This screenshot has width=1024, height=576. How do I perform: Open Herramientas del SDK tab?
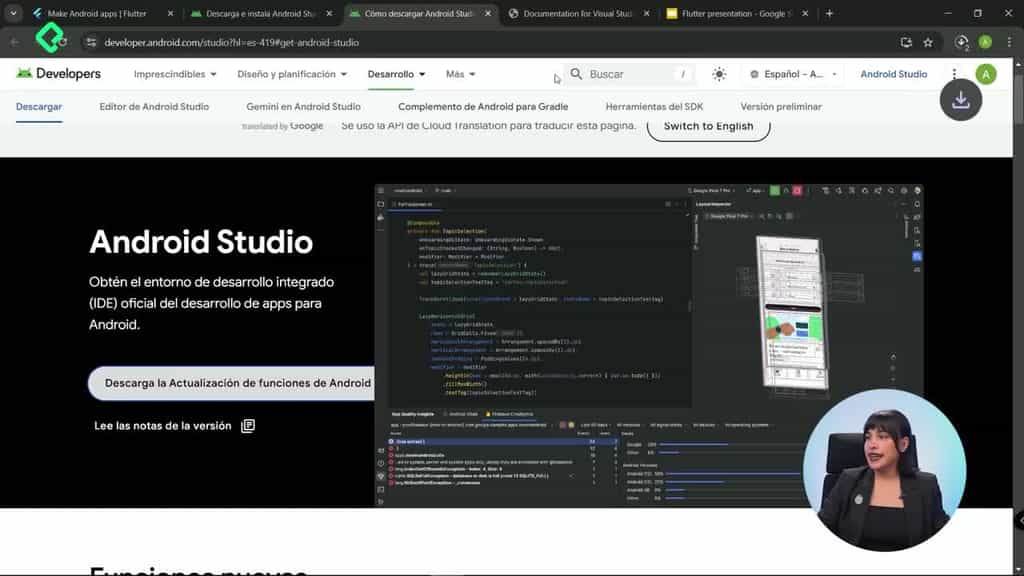(x=654, y=106)
